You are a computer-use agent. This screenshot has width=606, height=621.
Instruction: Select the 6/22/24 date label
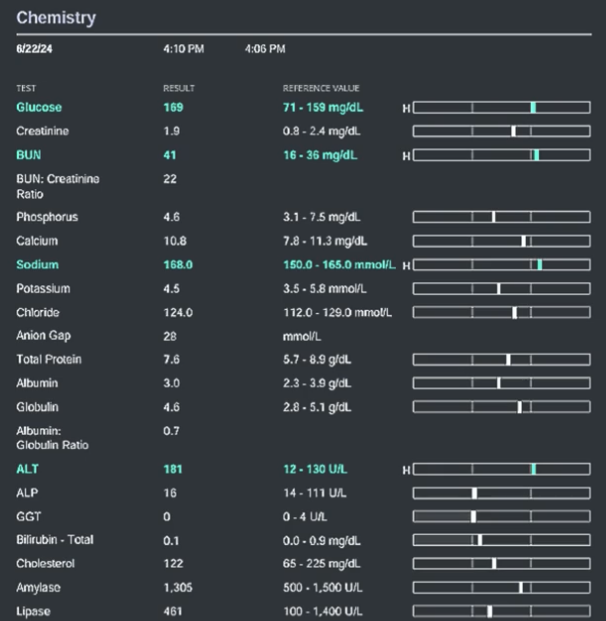point(34,49)
